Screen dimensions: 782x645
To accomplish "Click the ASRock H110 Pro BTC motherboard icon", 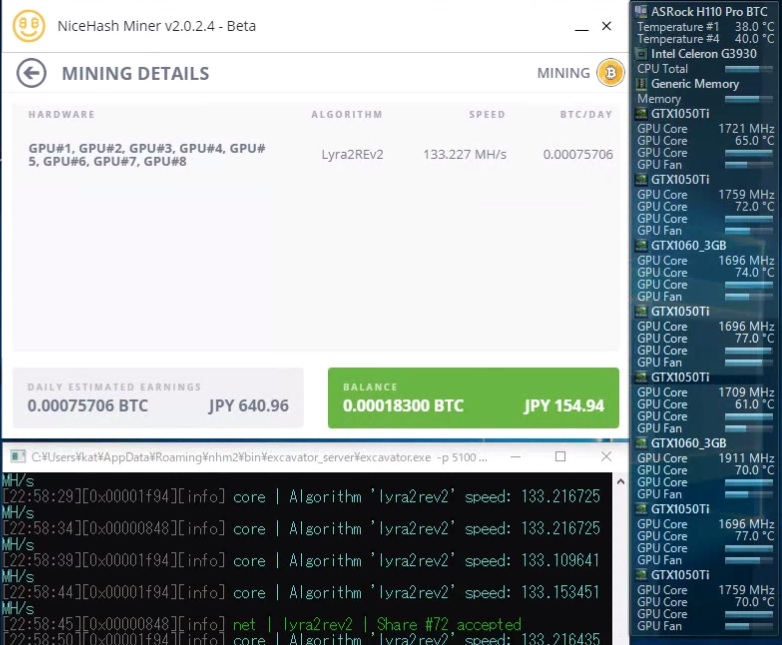I will point(641,11).
